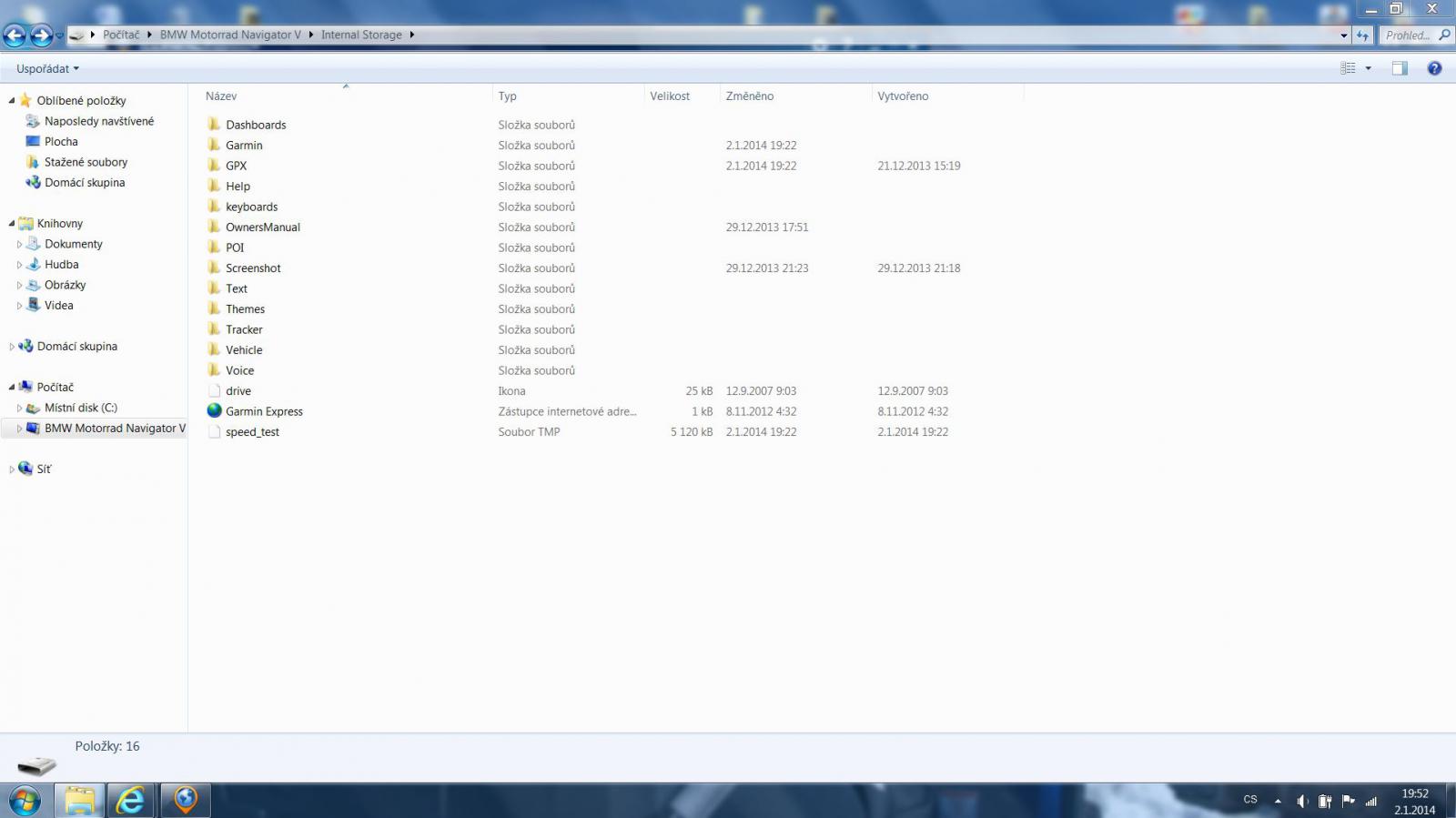Click the change view icon
1456x818 pixels.
(1348, 68)
